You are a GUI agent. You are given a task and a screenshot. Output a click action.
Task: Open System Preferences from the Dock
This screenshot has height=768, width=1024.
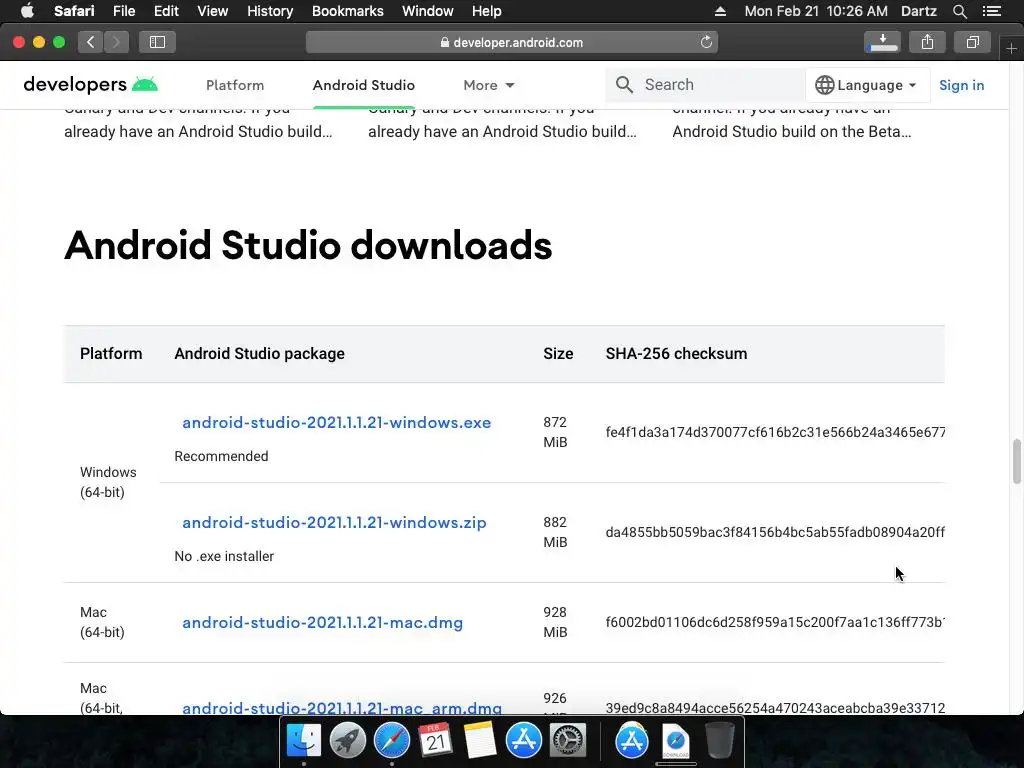pyautogui.click(x=568, y=741)
